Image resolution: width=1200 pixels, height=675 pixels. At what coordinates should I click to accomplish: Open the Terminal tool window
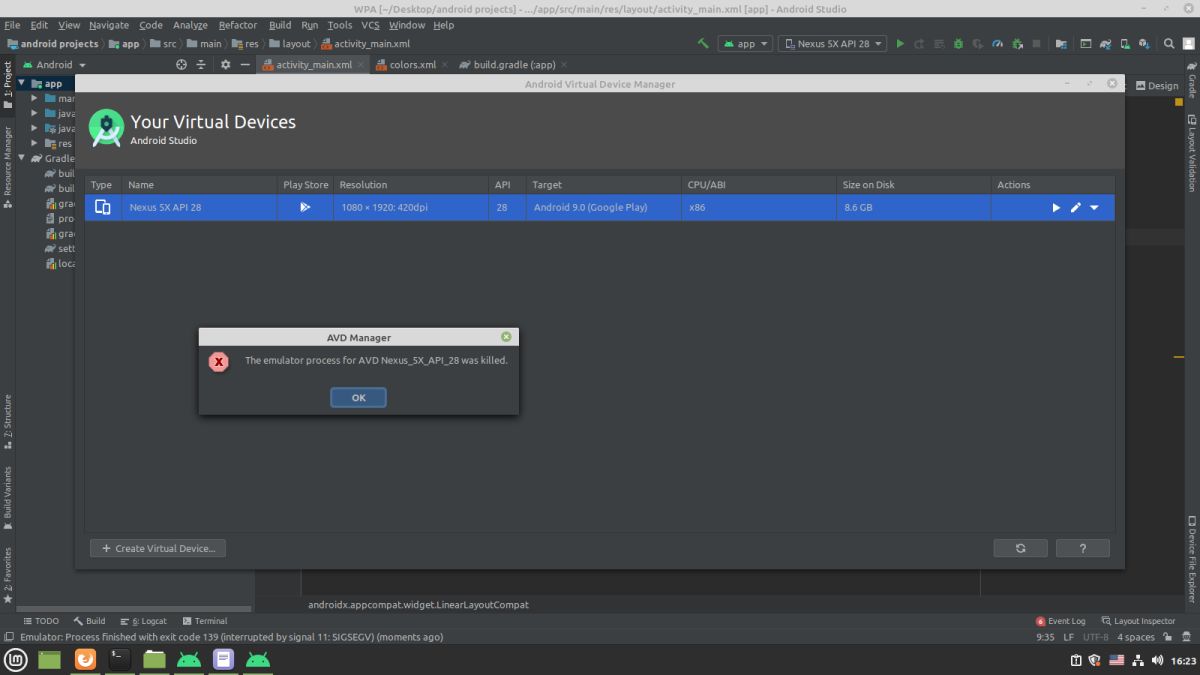click(204, 621)
